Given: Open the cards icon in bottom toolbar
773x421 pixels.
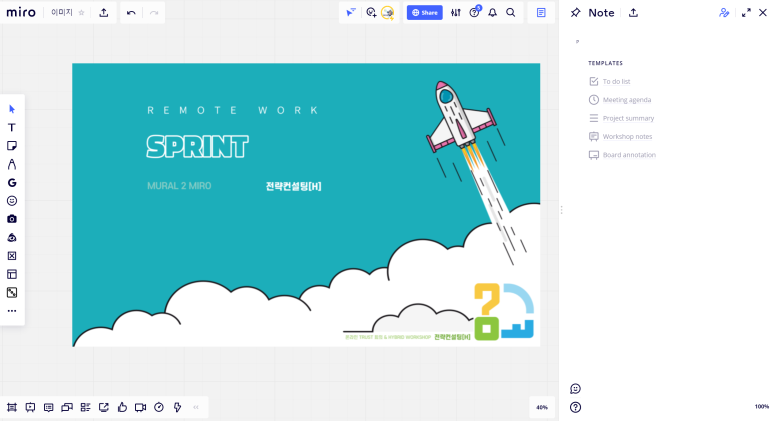Looking at the screenshot, I should 67,407.
